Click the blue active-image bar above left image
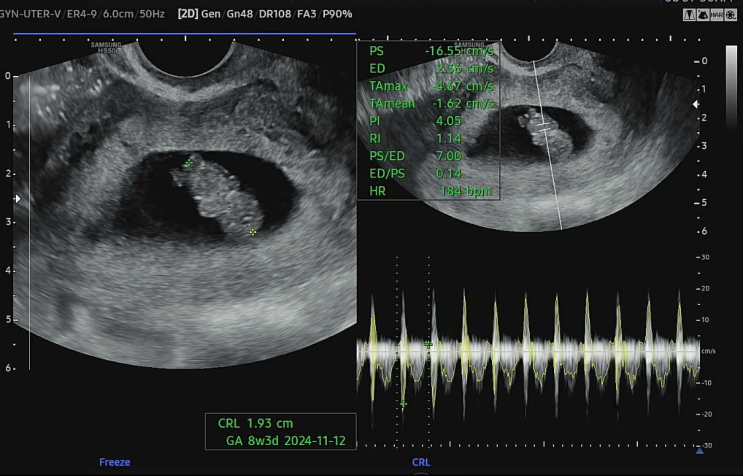 tap(184, 34)
